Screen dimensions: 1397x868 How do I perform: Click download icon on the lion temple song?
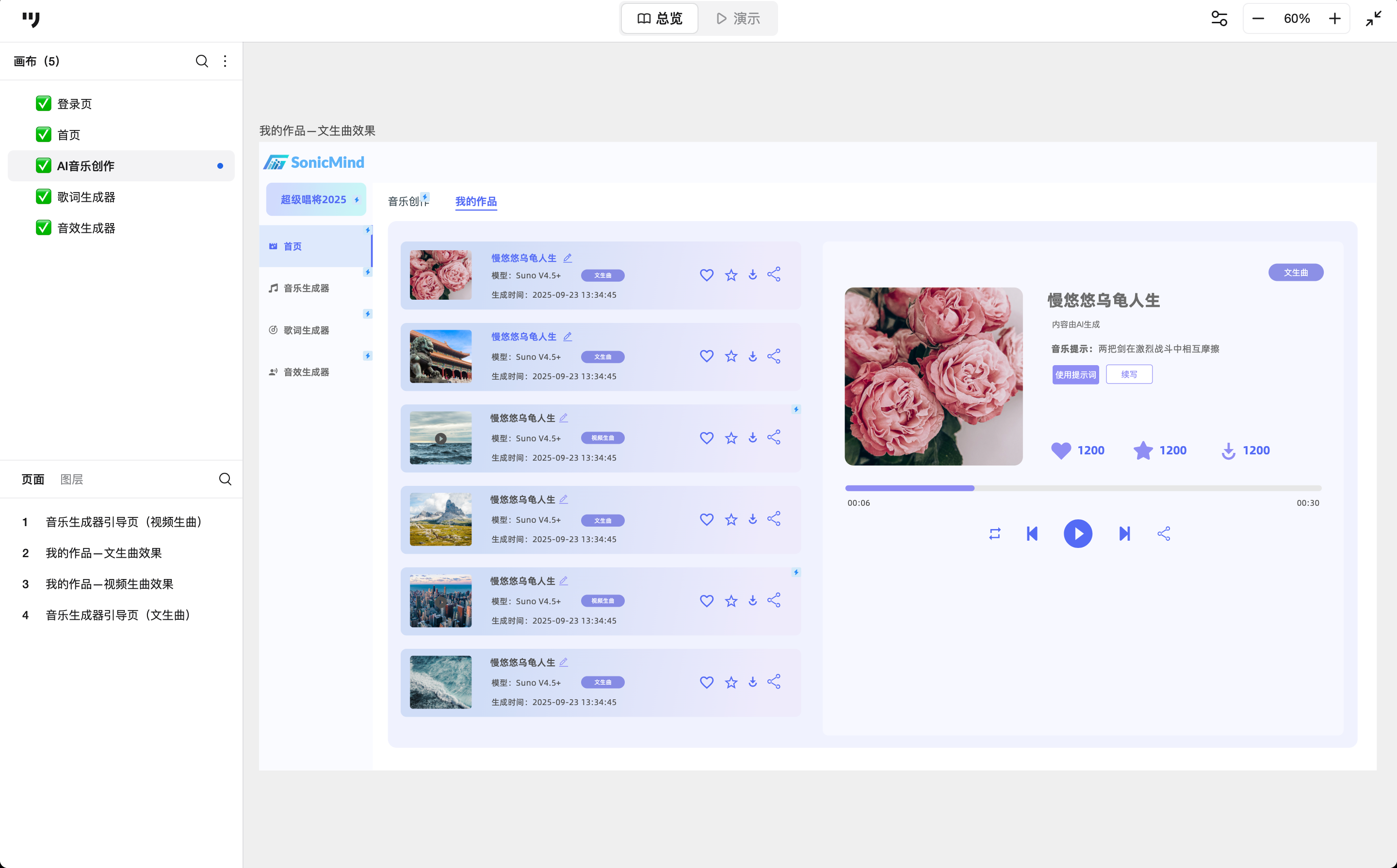click(x=752, y=356)
